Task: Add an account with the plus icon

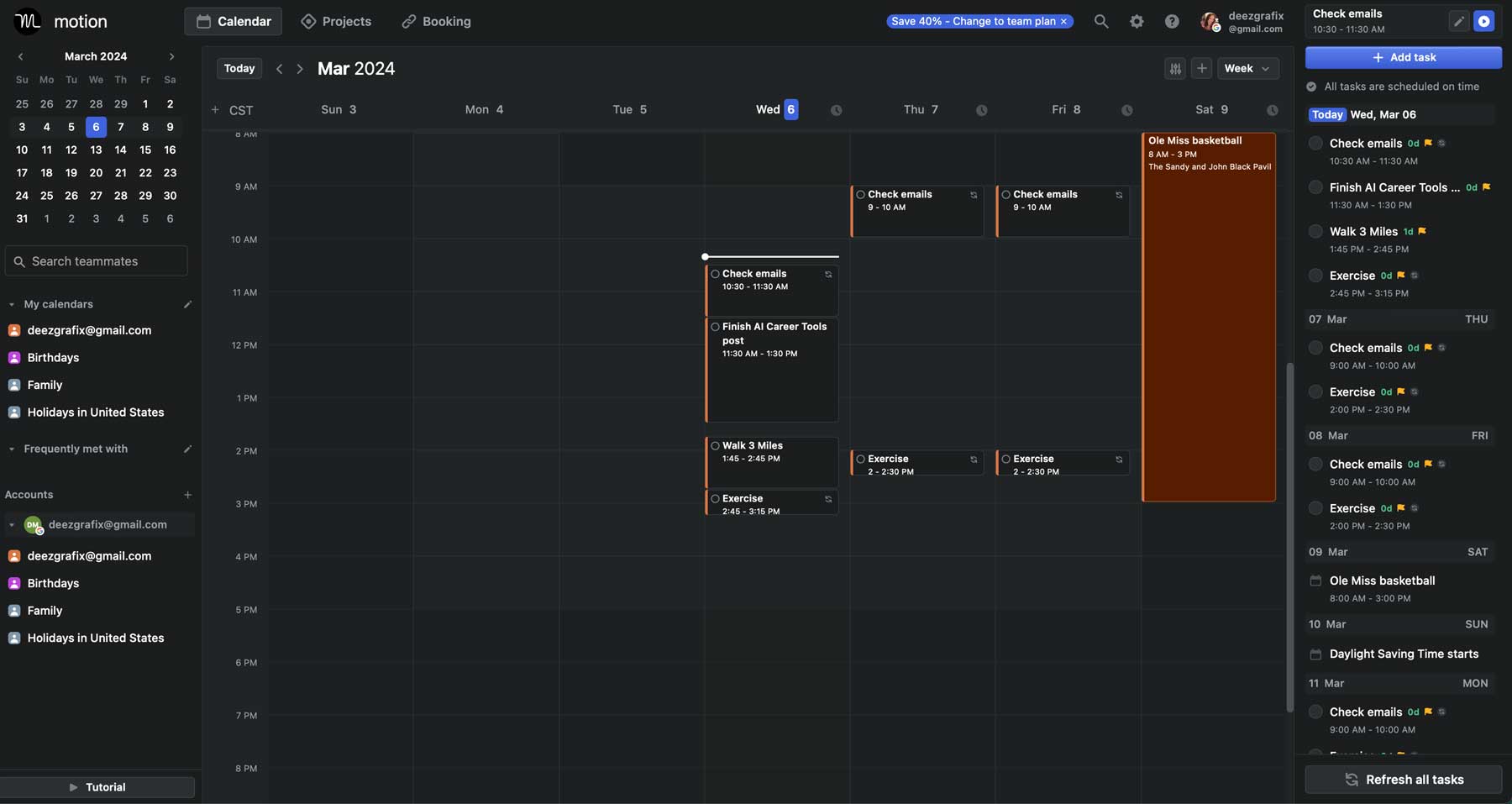Action: 187,495
